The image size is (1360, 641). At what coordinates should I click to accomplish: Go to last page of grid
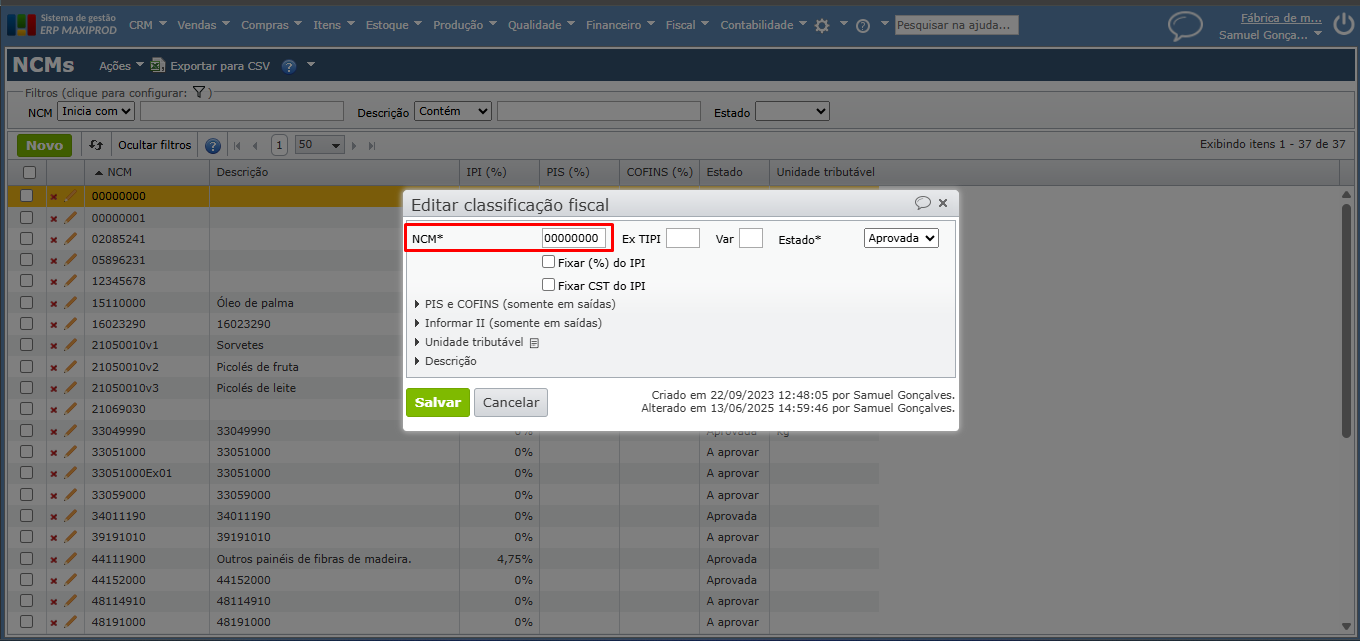point(372,146)
